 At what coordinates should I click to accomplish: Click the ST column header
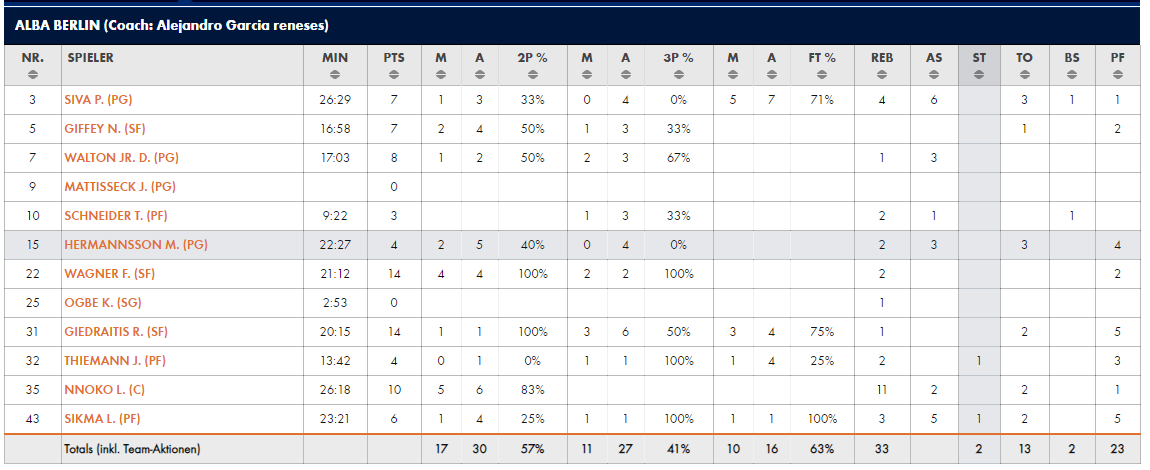tap(979, 65)
